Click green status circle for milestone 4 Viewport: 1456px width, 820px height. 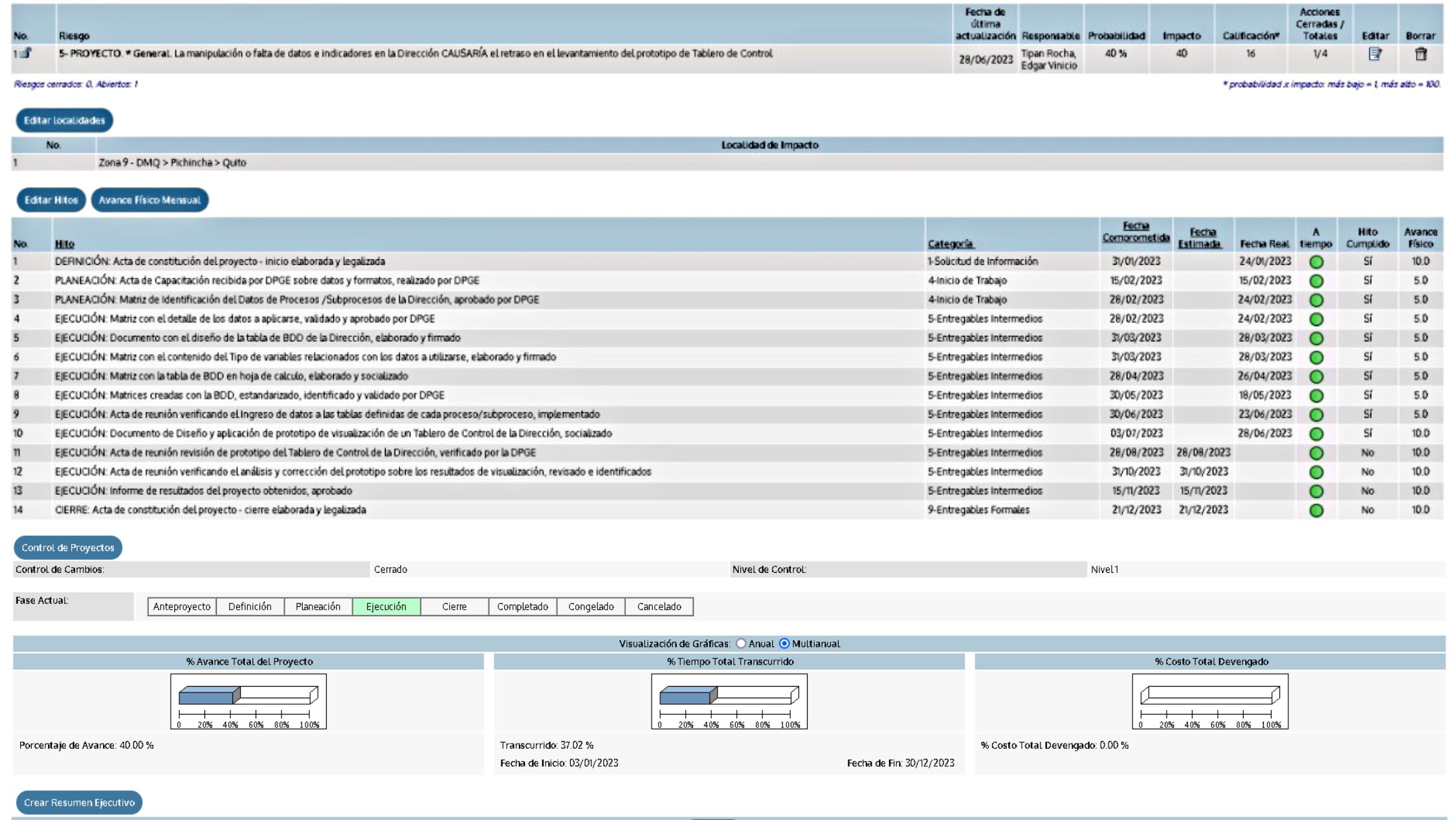click(x=1316, y=319)
